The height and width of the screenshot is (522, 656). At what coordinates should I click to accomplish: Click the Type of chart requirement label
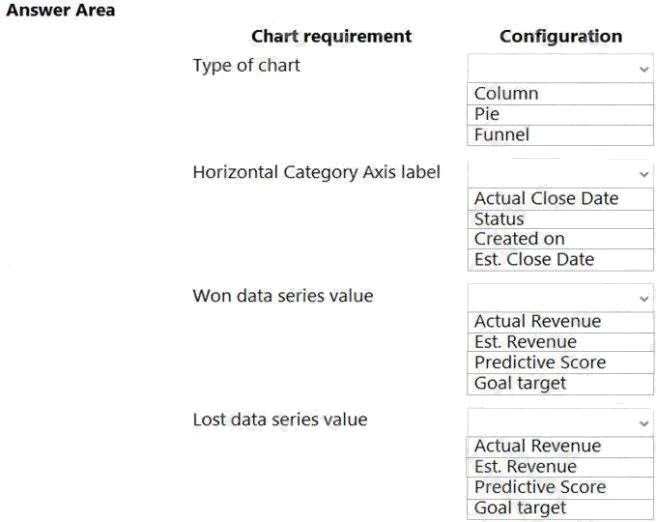[246, 66]
